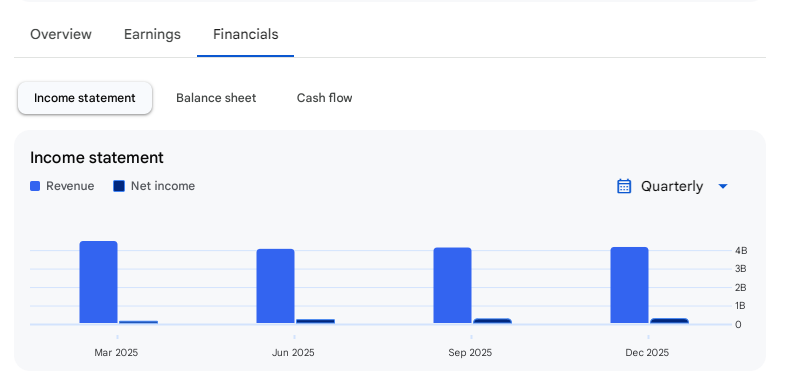785x381 pixels.
Task: Click the Revenue legend color square
Action: [x=35, y=186]
